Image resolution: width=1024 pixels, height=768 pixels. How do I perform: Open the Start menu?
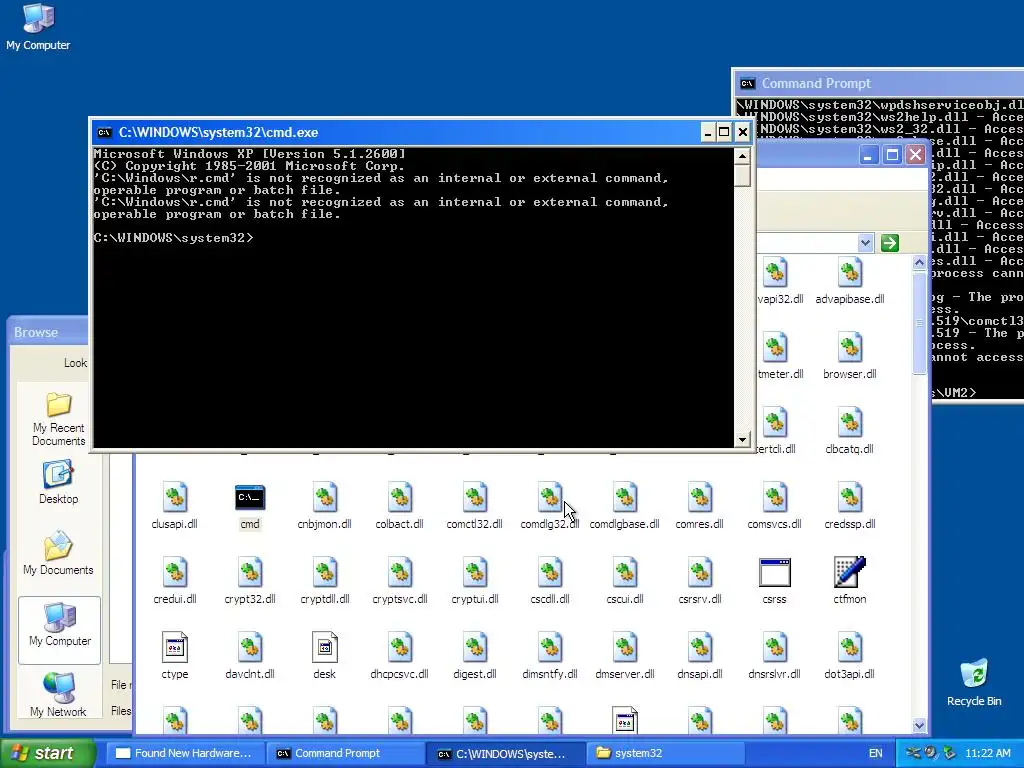[x=47, y=753]
